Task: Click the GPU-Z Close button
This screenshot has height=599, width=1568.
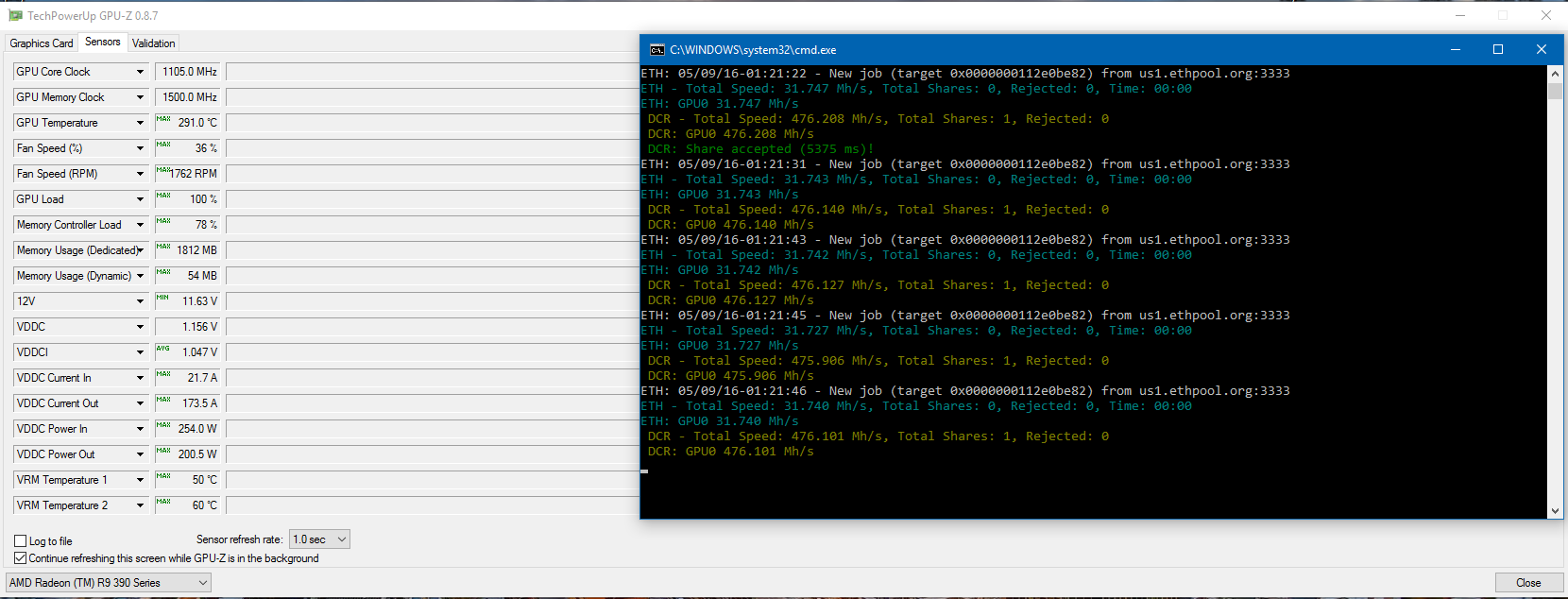Action: pos(1528,583)
